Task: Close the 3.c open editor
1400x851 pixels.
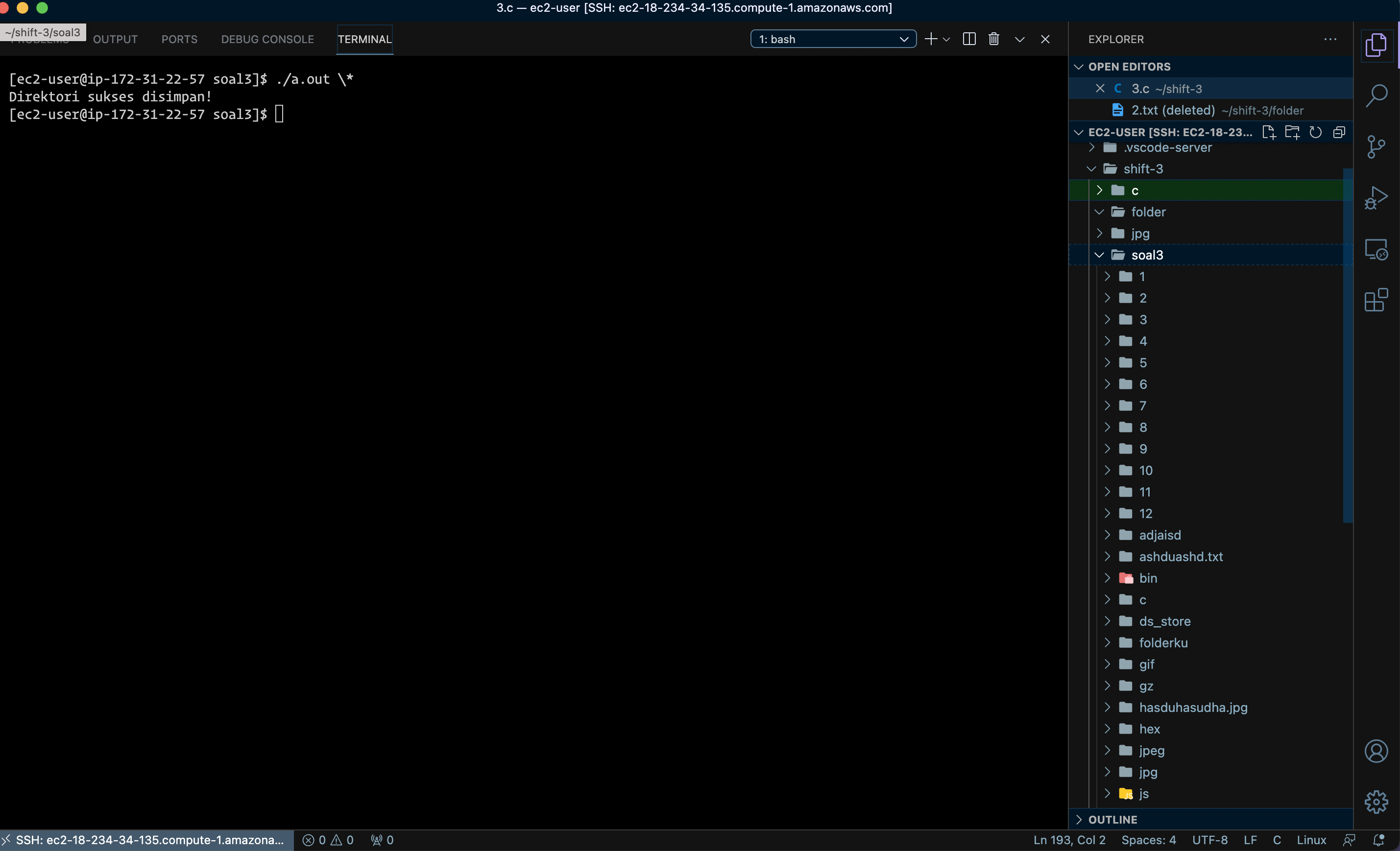Action: coord(1099,89)
